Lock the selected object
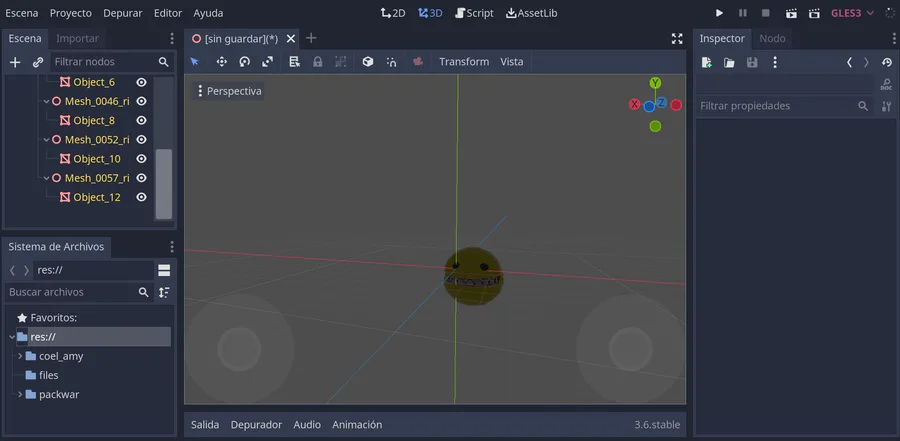 tap(317, 61)
